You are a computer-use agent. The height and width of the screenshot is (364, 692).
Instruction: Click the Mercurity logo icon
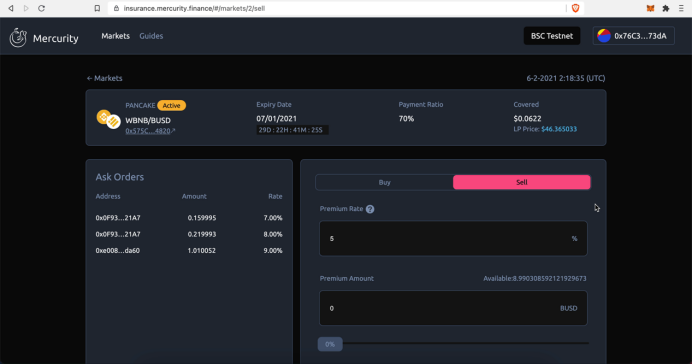pyautogui.click(x=18, y=38)
